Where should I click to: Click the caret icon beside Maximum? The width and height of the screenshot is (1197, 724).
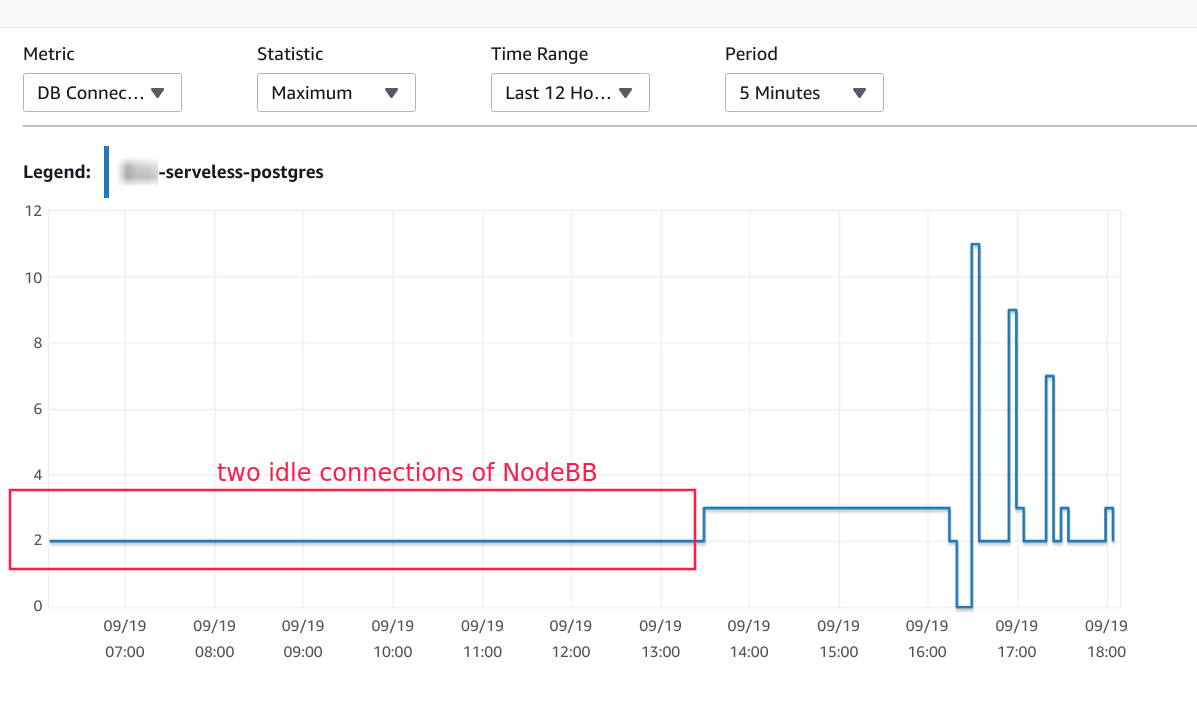tap(392, 92)
